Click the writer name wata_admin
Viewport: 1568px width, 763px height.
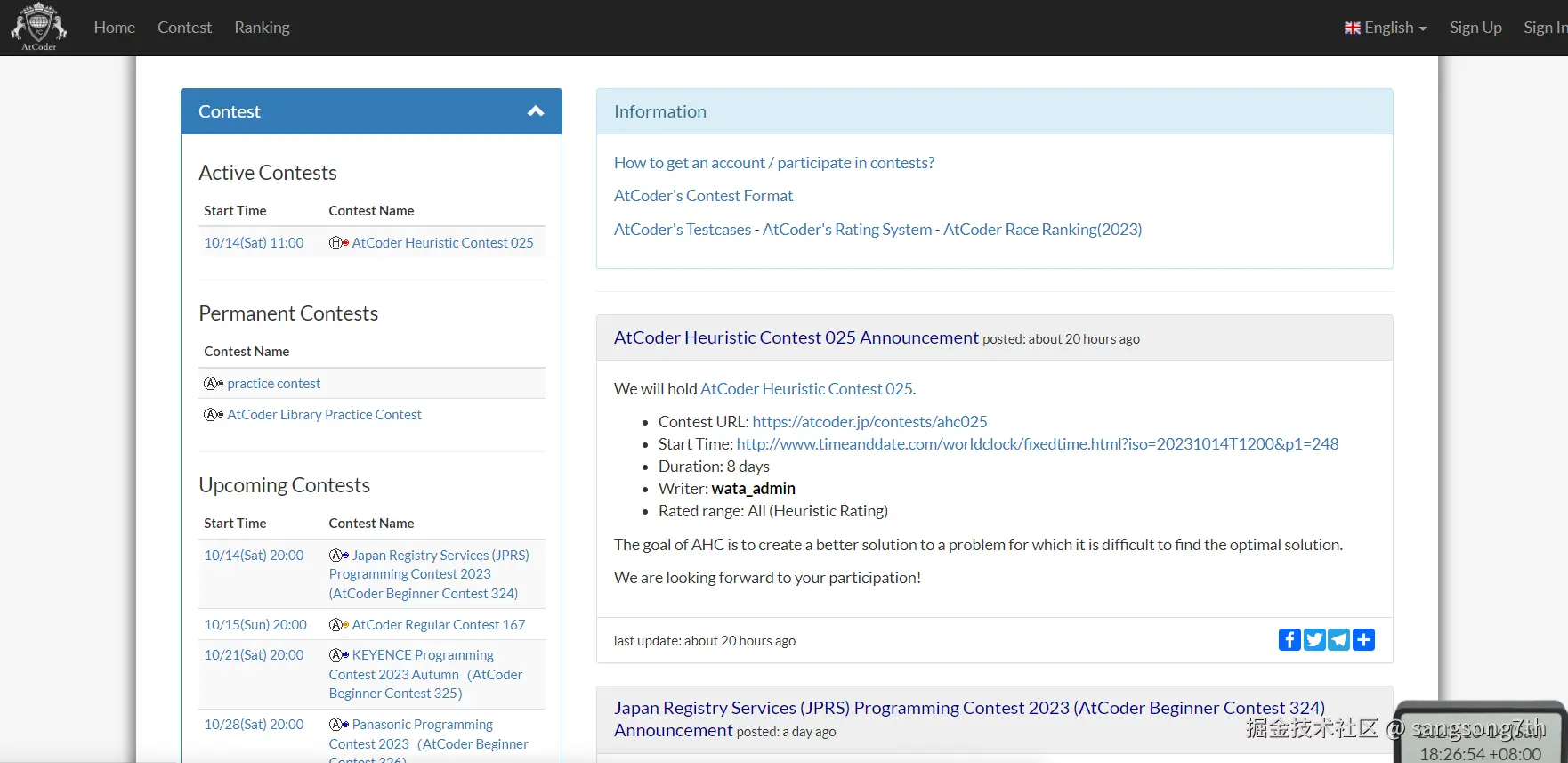pyautogui.click(x=754, y=488)
